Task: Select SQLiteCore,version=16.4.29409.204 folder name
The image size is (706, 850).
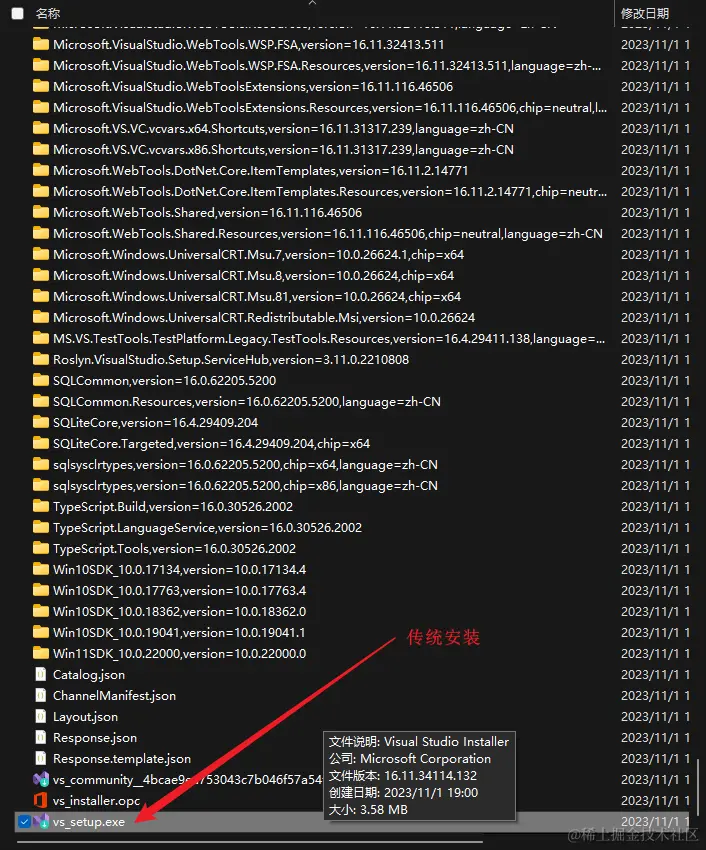Action: coord(156,422)
